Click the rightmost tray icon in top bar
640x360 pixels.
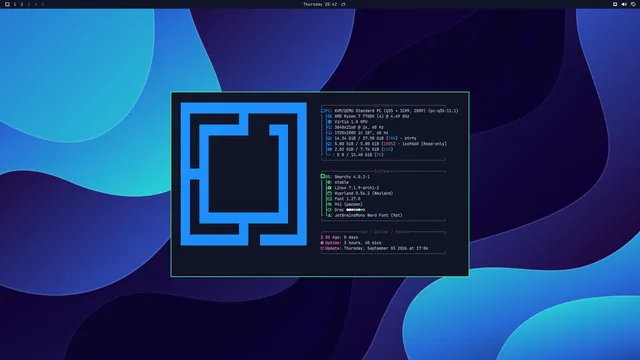click(x=633, y=4)
